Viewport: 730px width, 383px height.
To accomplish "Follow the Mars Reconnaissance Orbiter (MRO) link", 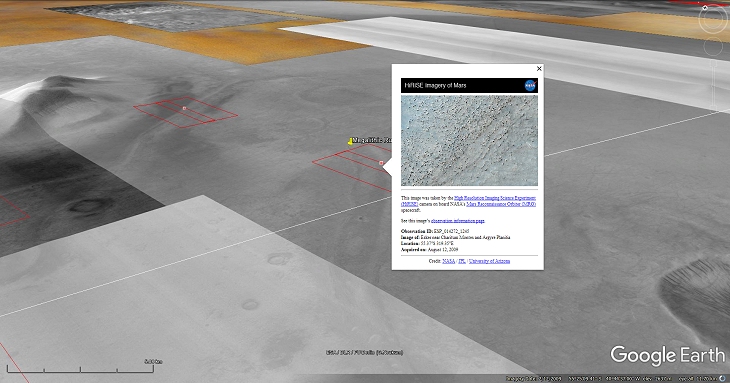I will [501, 204].
